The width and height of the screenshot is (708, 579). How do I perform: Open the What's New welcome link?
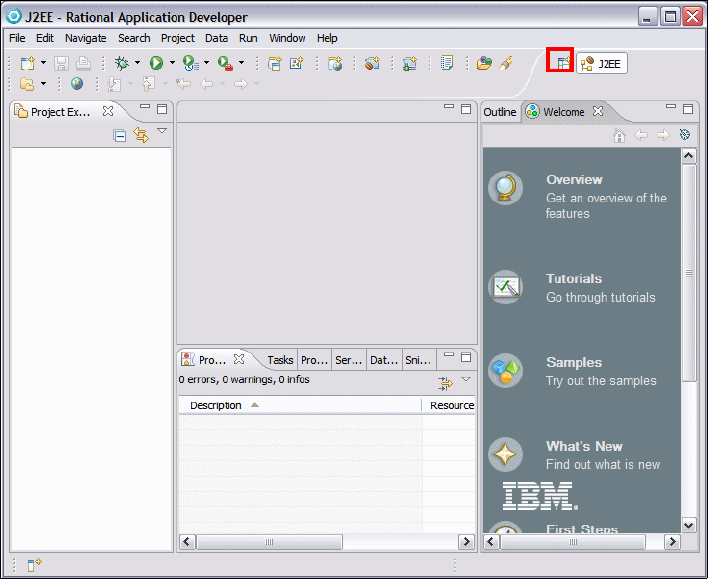584,446
